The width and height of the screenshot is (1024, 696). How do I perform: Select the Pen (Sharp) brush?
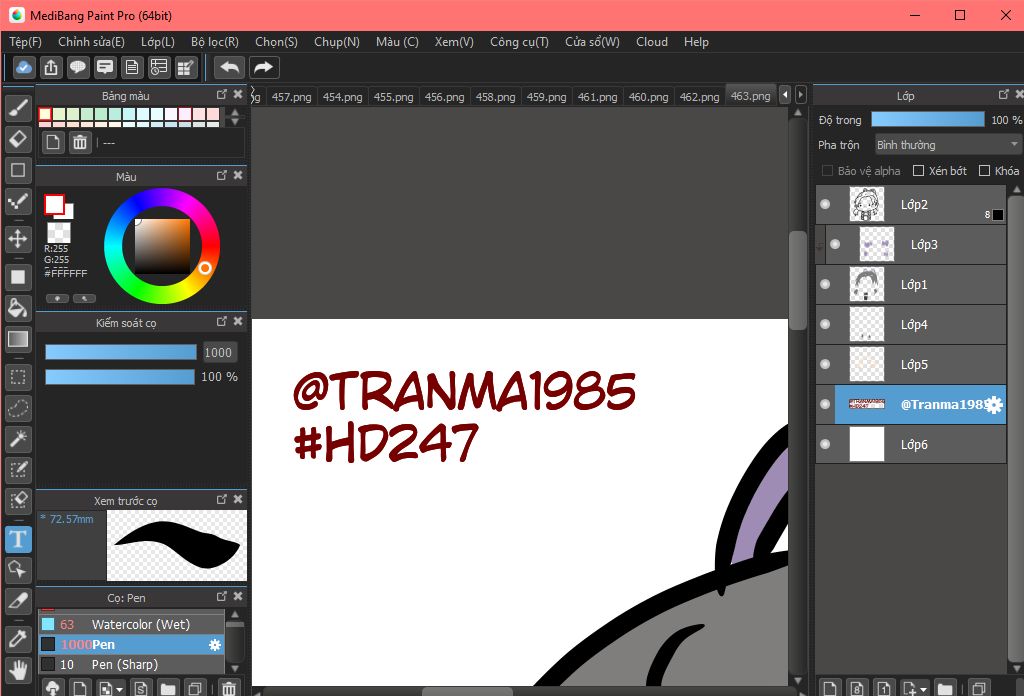[x=131, y=665]
